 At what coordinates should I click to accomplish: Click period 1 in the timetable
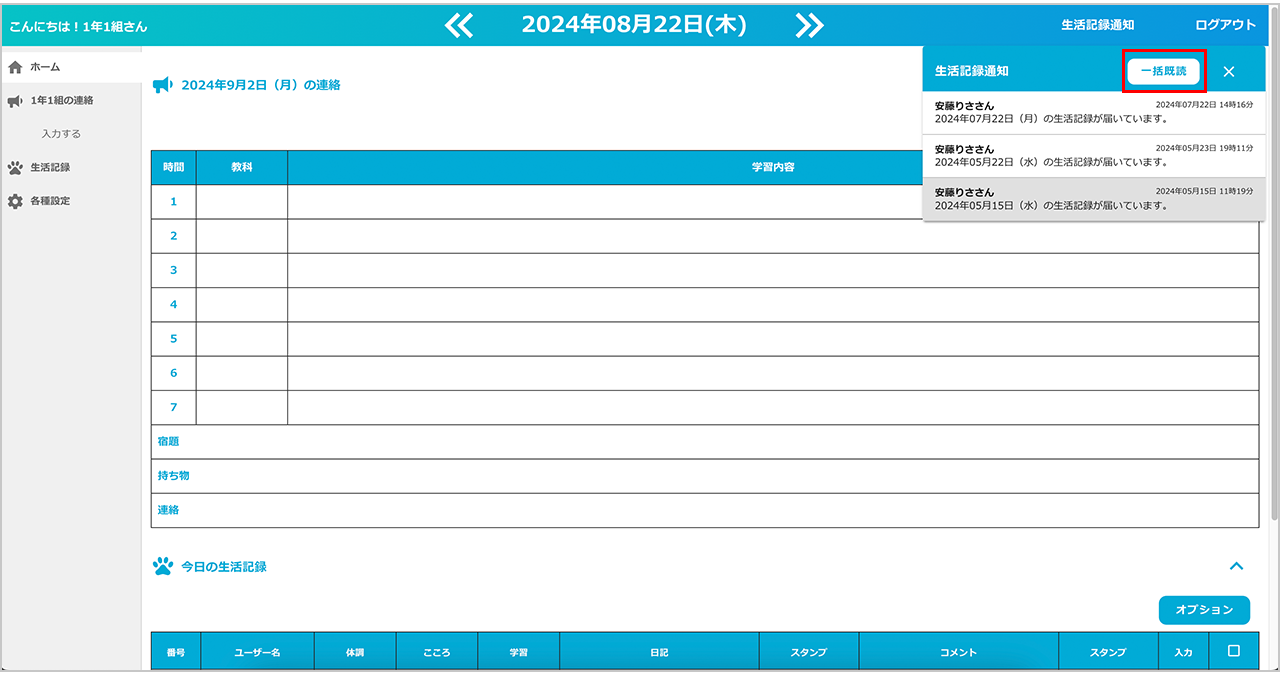click(x=173, y=202)
